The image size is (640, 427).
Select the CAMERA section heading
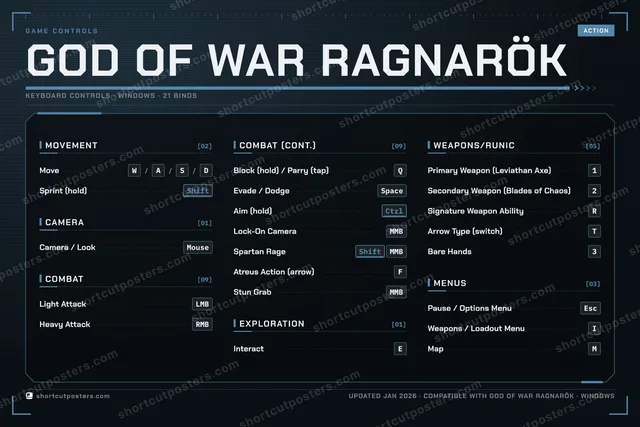click(x=64, y=222)
